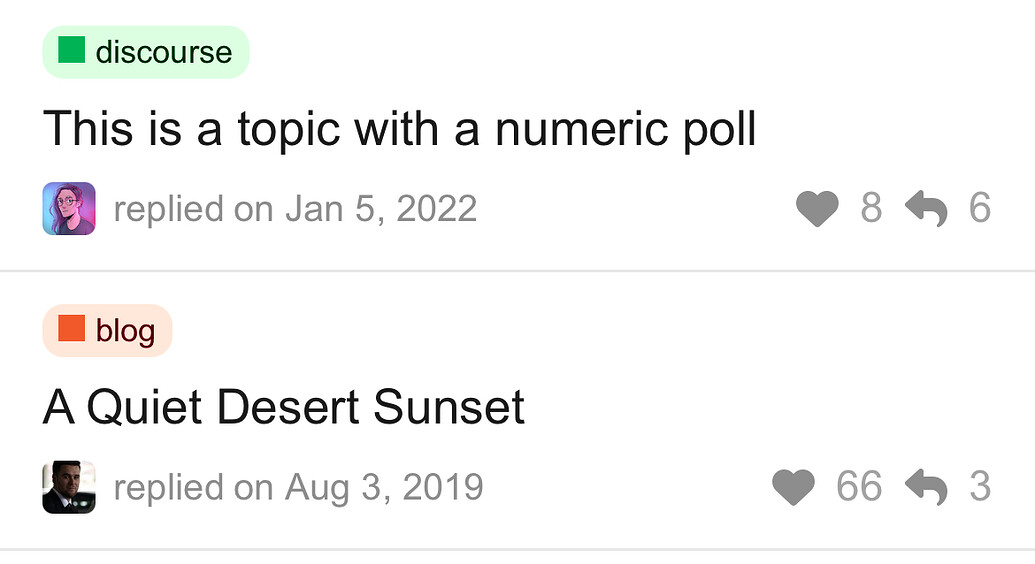Open the discourse category label
This screenshot has height=564, width=1035.
point(163,52)
